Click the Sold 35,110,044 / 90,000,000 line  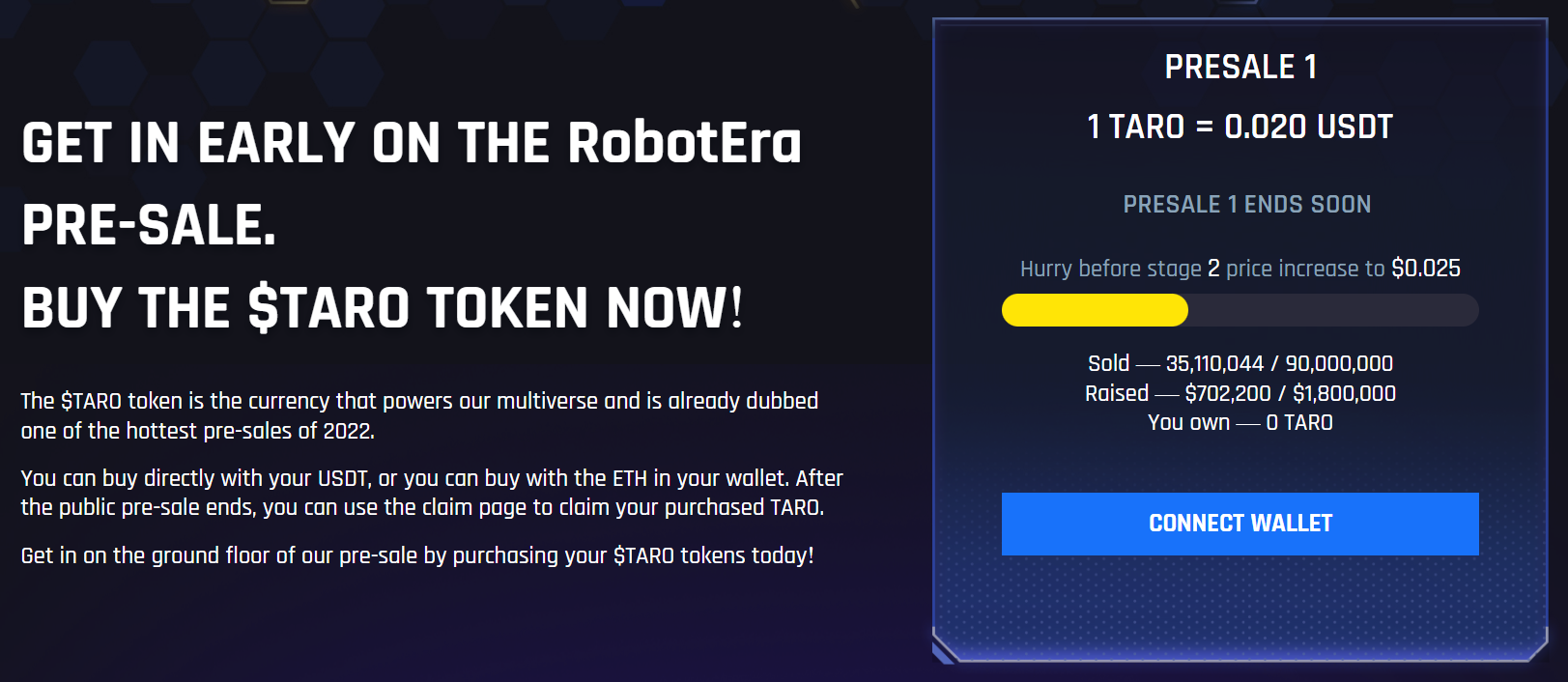tap(1240, 363)
